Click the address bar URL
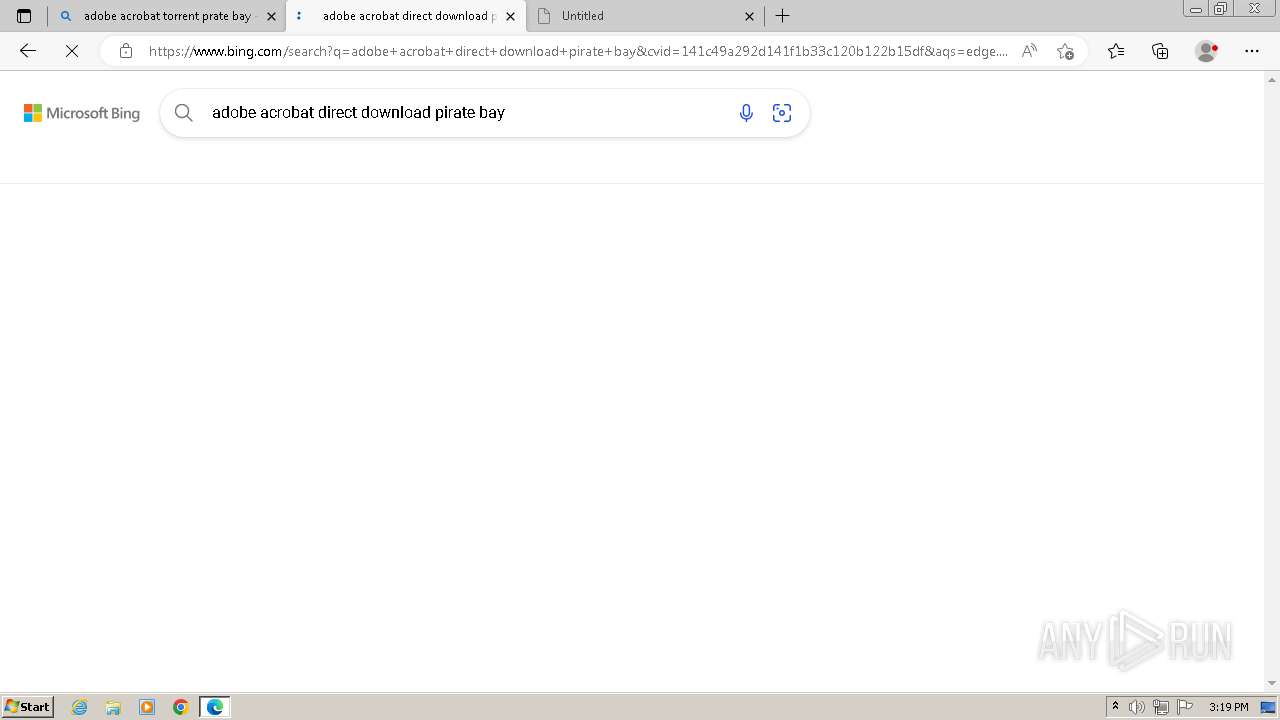1280x720 pixels. (578, 51)
